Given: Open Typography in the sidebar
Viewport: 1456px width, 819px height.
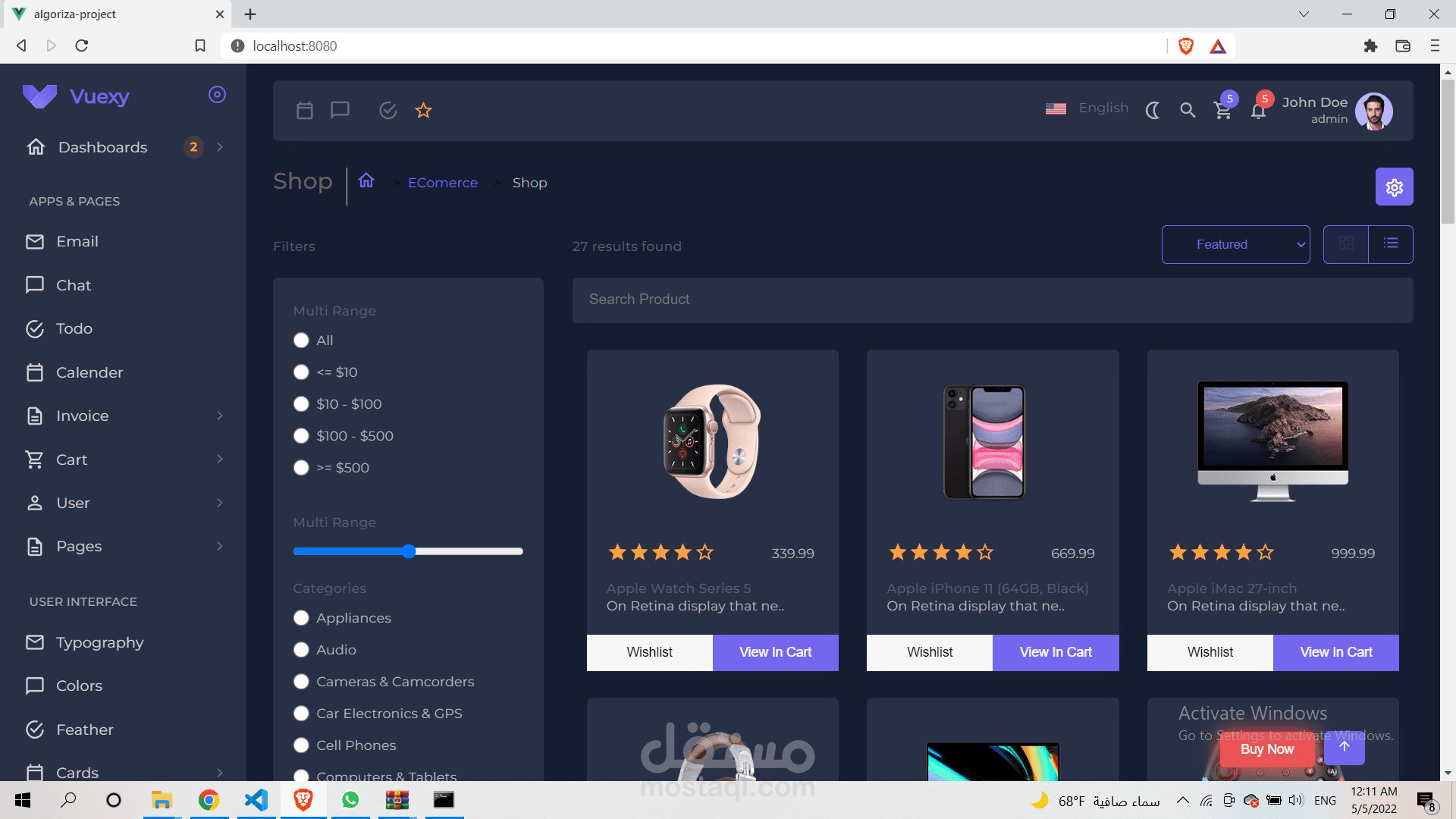Looking at the screenshot, I should coord(99,642).
